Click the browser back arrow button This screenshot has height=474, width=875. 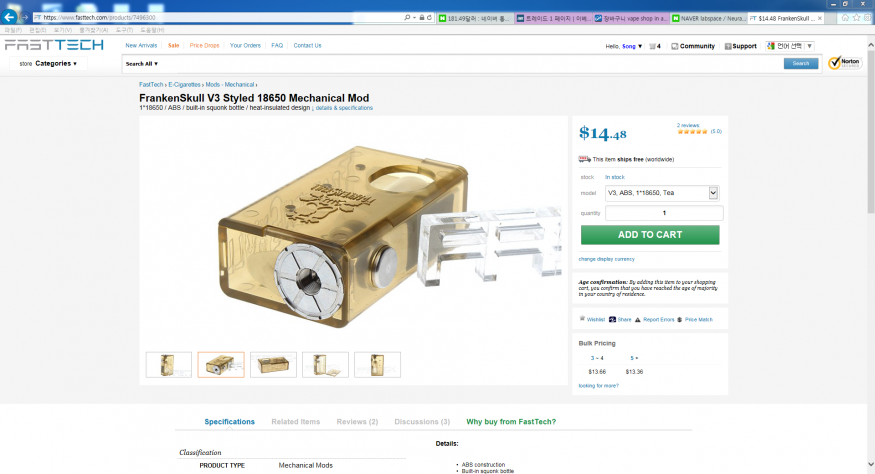point(9,17)
